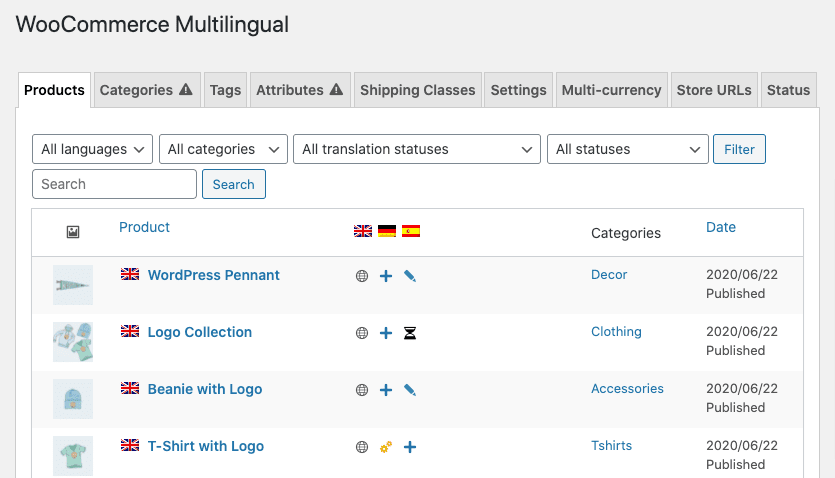Add German translation for Beanie with Logo
Image resolution: width=835 pixels, height=478 pixels.
386,390
